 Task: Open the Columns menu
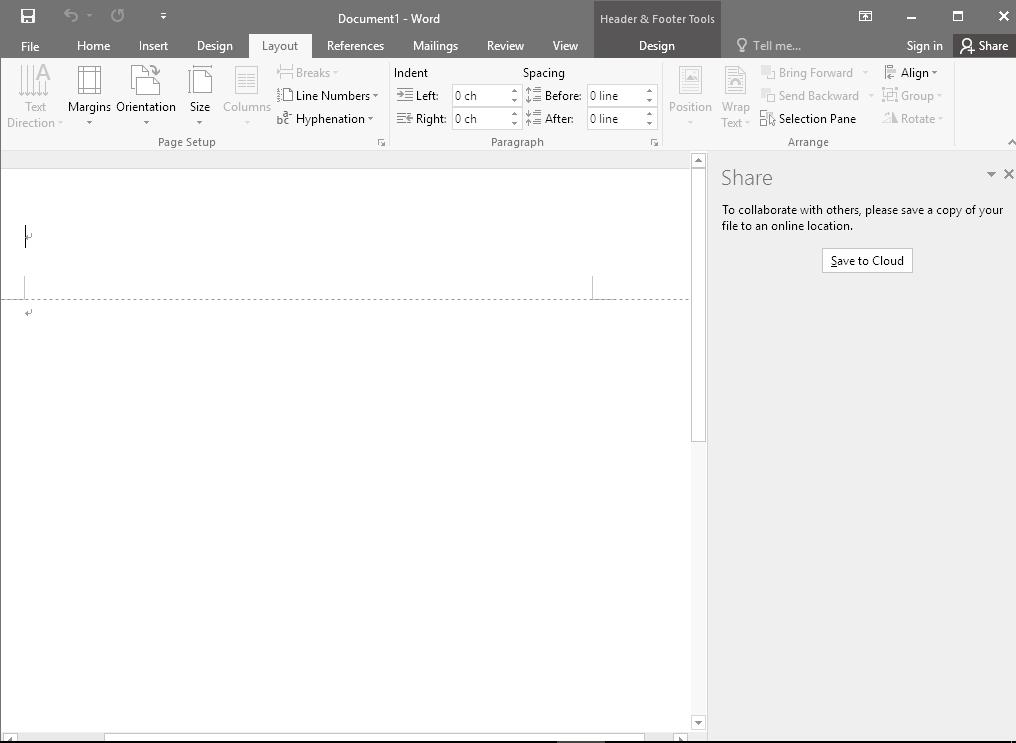[246, 97]
